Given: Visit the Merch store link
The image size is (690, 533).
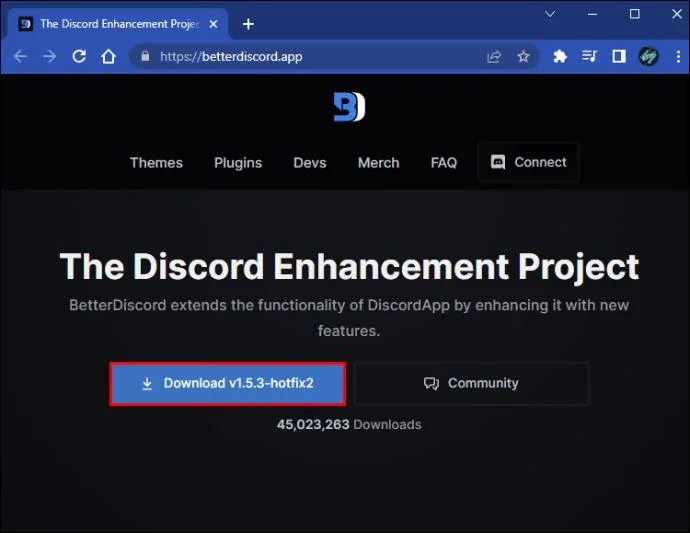Looking at the screenshot, I should tap(378, 163).
